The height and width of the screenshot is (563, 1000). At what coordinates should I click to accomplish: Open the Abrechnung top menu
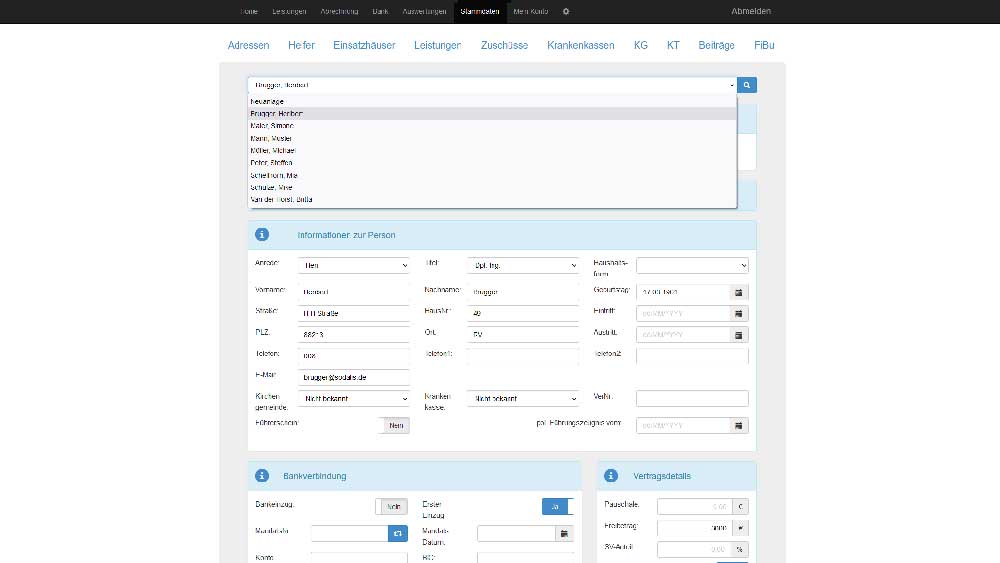pyautogui.click(x=339, y=11)
